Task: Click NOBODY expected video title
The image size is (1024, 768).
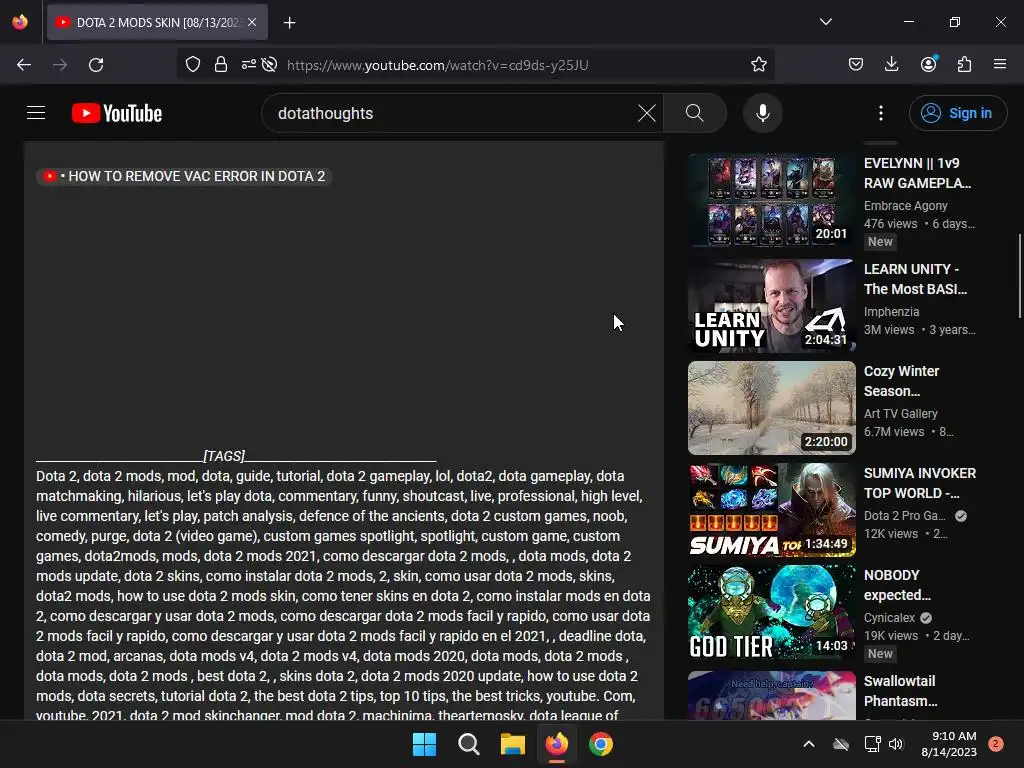Action: (897, 585)
